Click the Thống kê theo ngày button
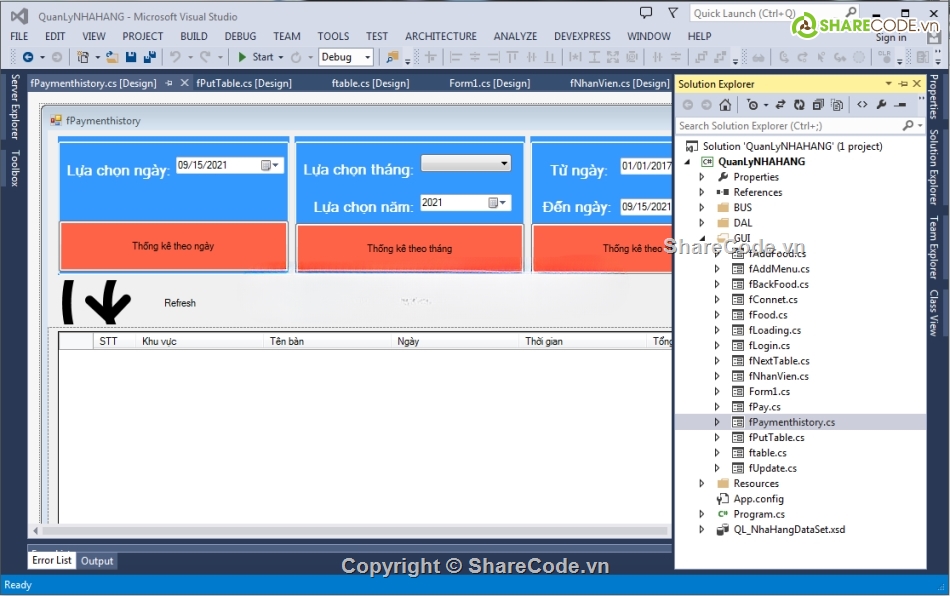The width and height of the screenshot is (950, 596). (173, 246)
